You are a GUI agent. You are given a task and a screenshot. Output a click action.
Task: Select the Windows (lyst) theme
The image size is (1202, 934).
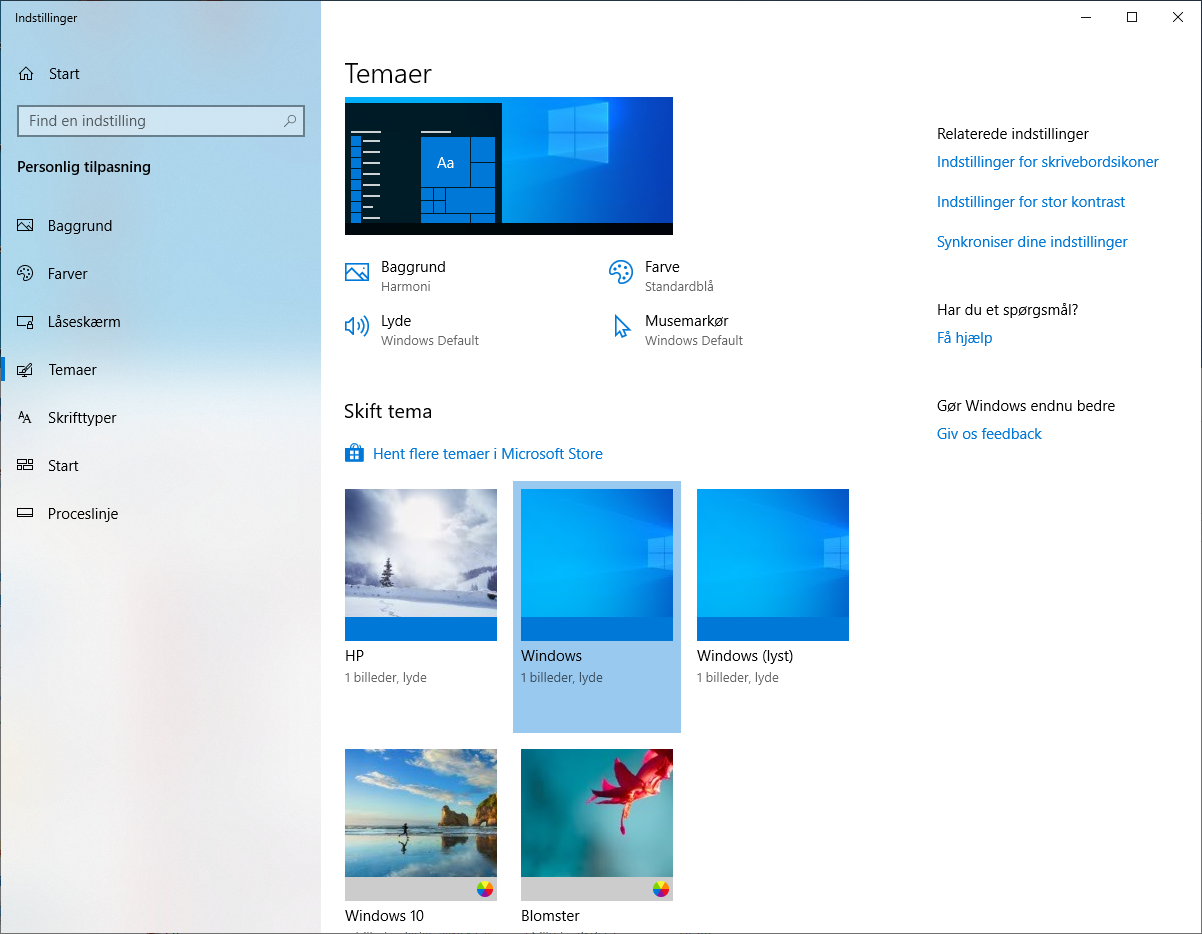[772, 564]
